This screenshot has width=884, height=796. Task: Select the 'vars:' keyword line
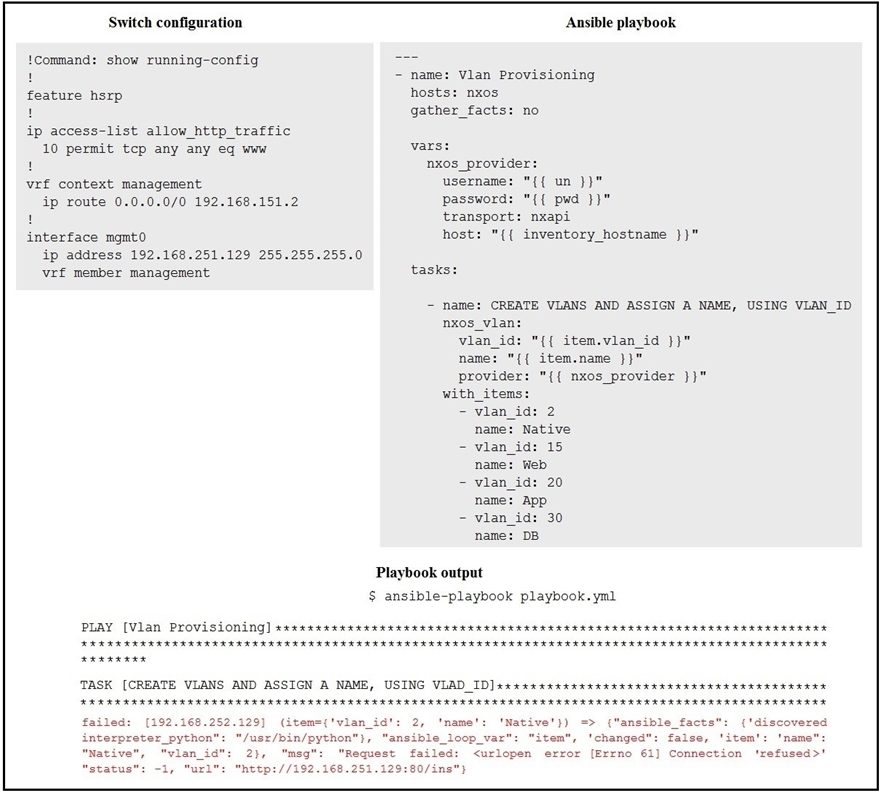coord(430,146)
